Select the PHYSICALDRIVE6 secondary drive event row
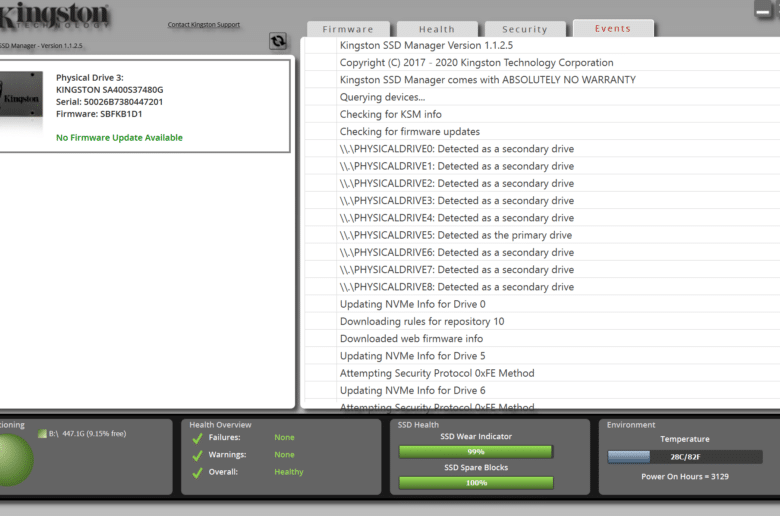780x516 pixels. (542, 252)
